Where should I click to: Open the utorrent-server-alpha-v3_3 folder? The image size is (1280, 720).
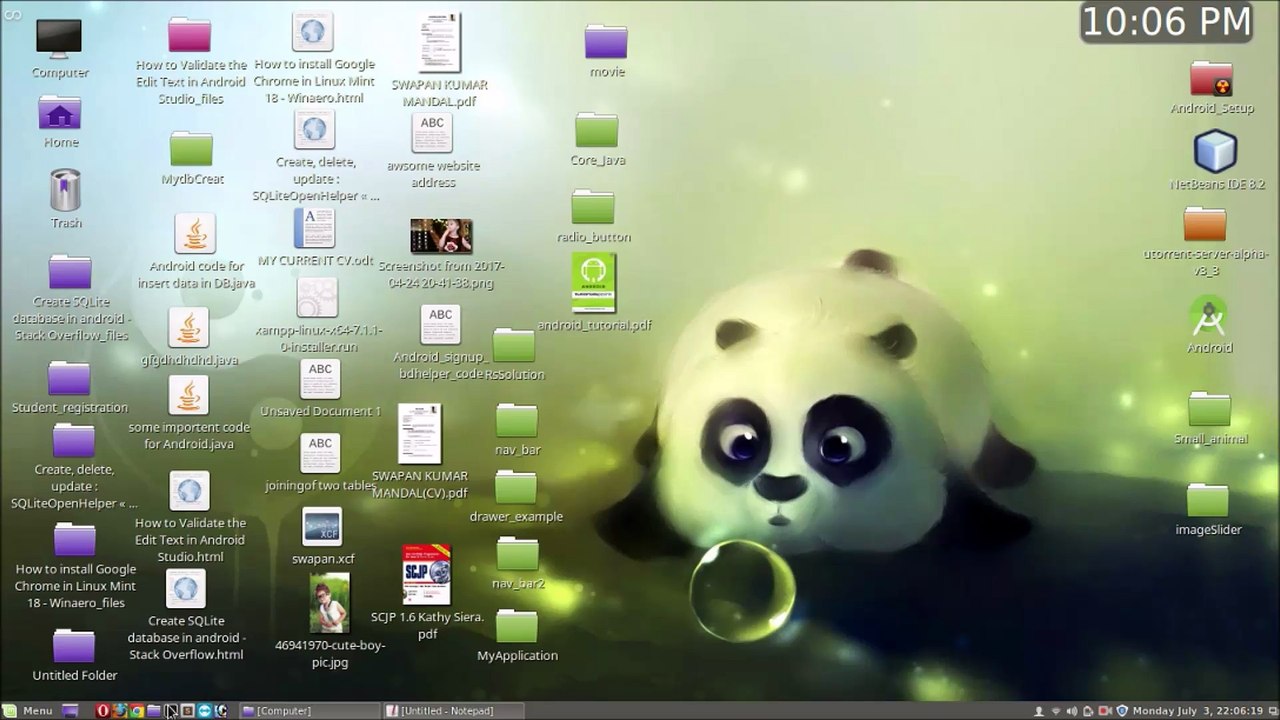1205,224
